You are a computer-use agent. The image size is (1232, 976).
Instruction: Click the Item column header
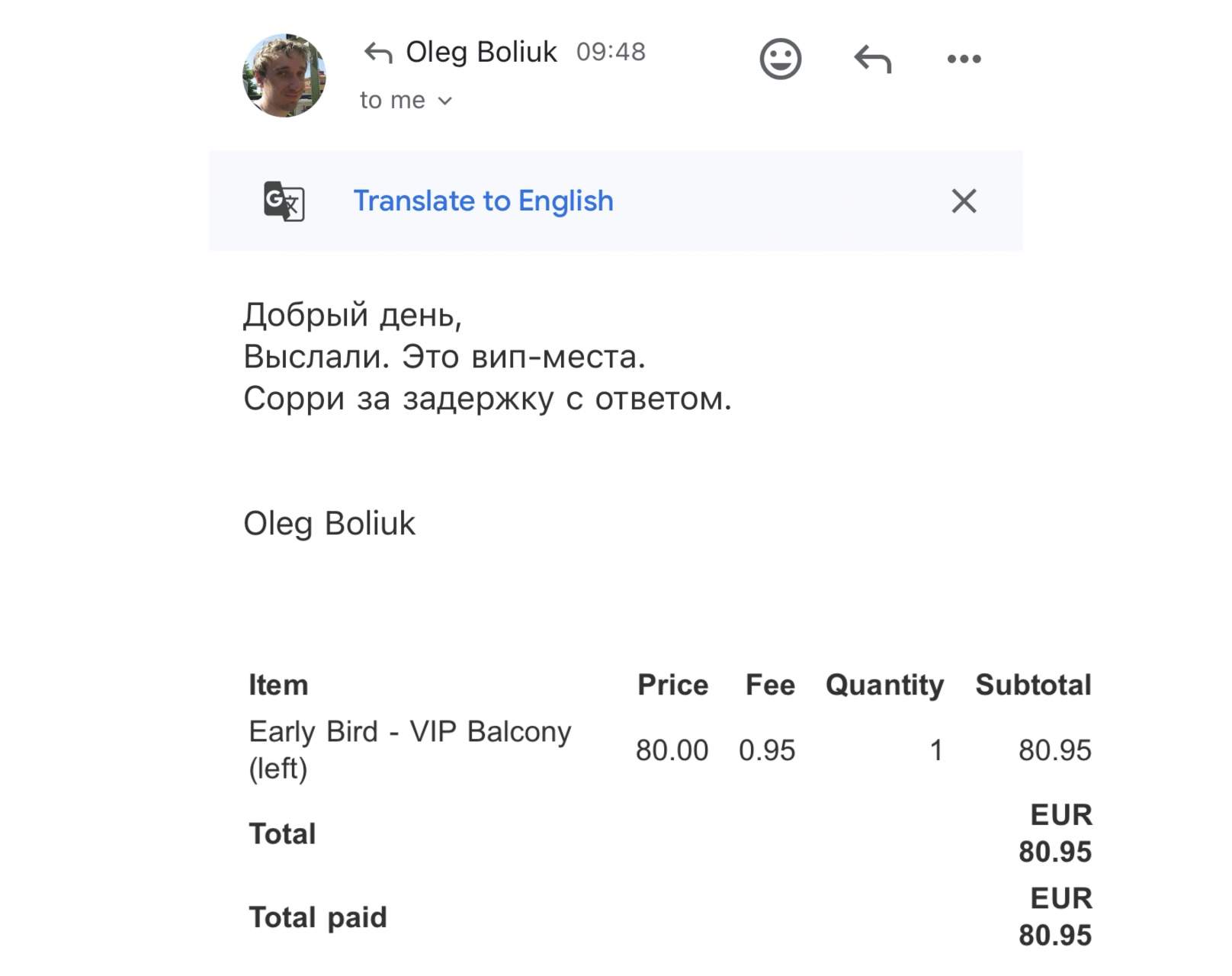click(x=278, y=685)
